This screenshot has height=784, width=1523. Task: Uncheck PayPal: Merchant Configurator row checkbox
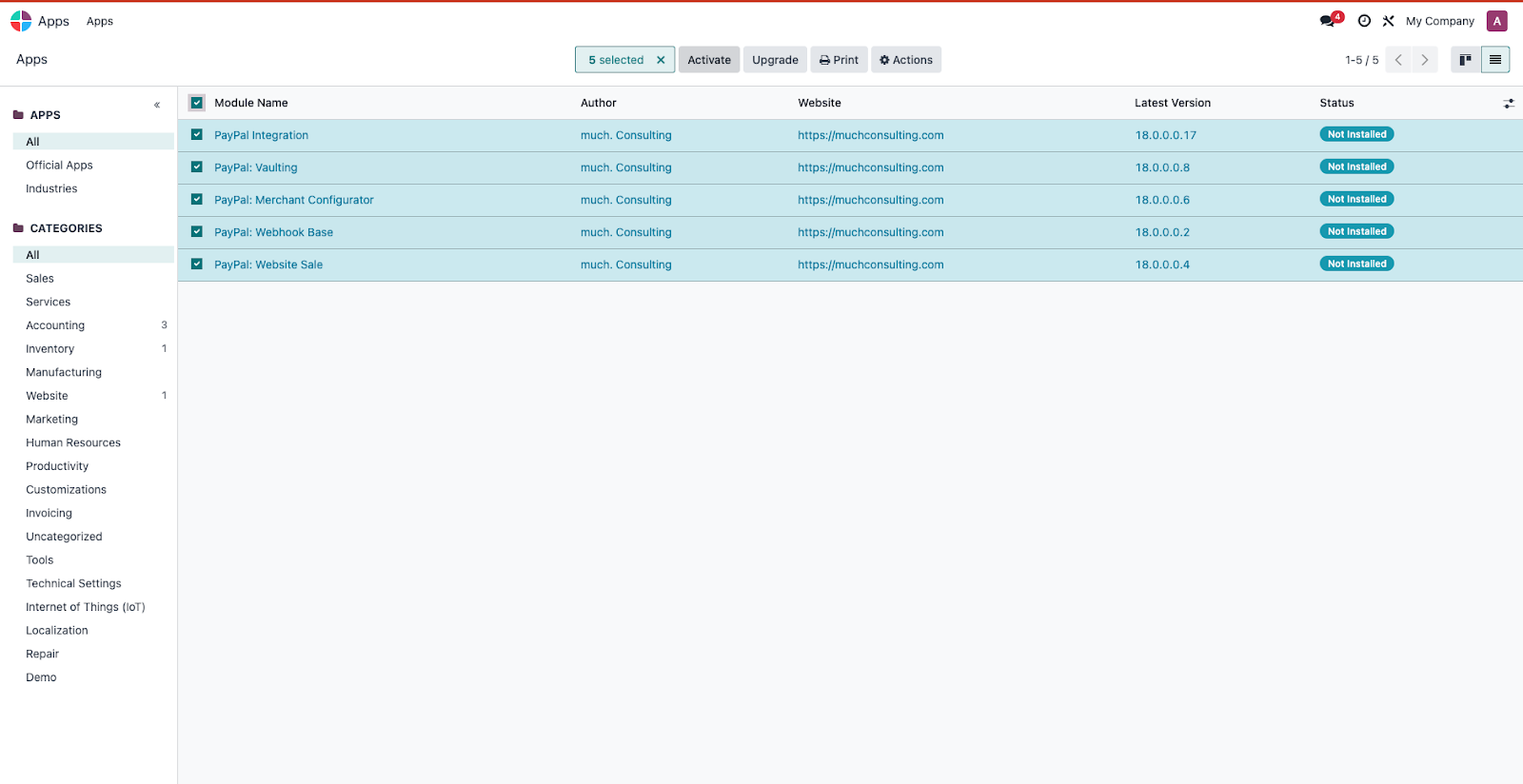(x=197, y=200)
